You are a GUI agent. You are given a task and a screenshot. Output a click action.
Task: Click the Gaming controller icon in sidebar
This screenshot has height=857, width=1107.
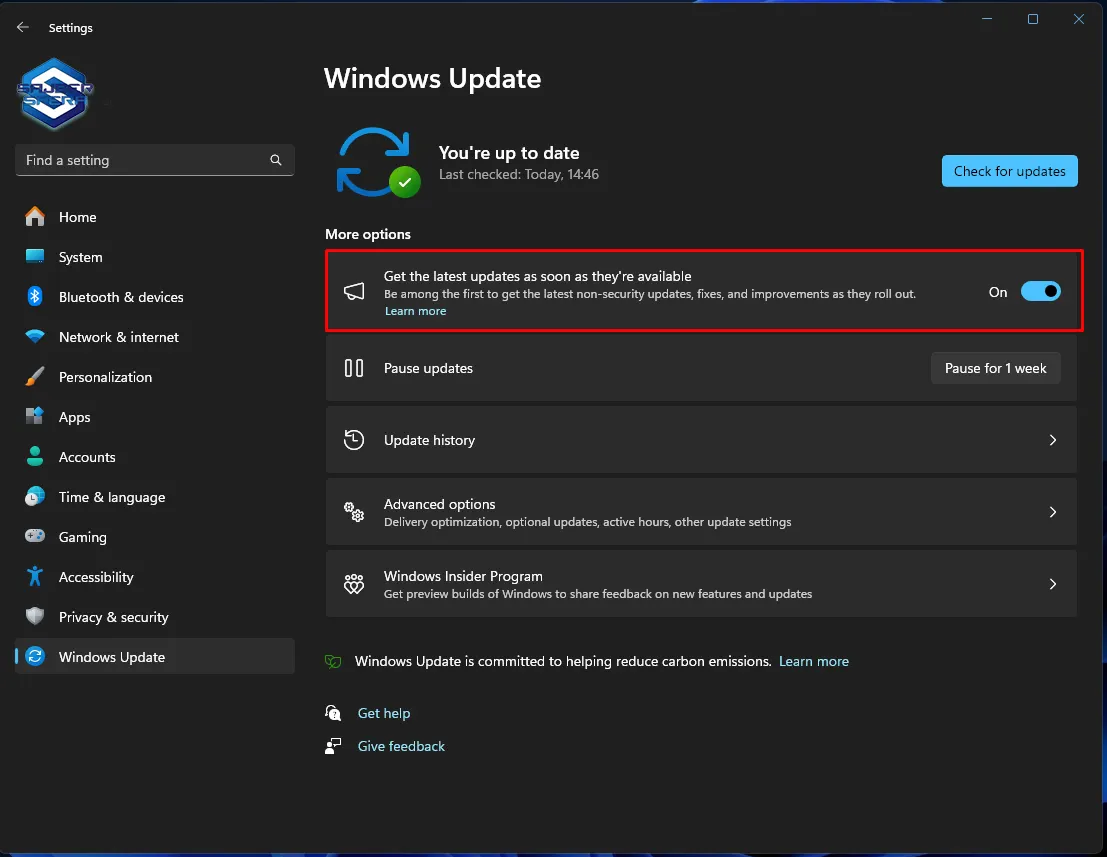point(35,537)
